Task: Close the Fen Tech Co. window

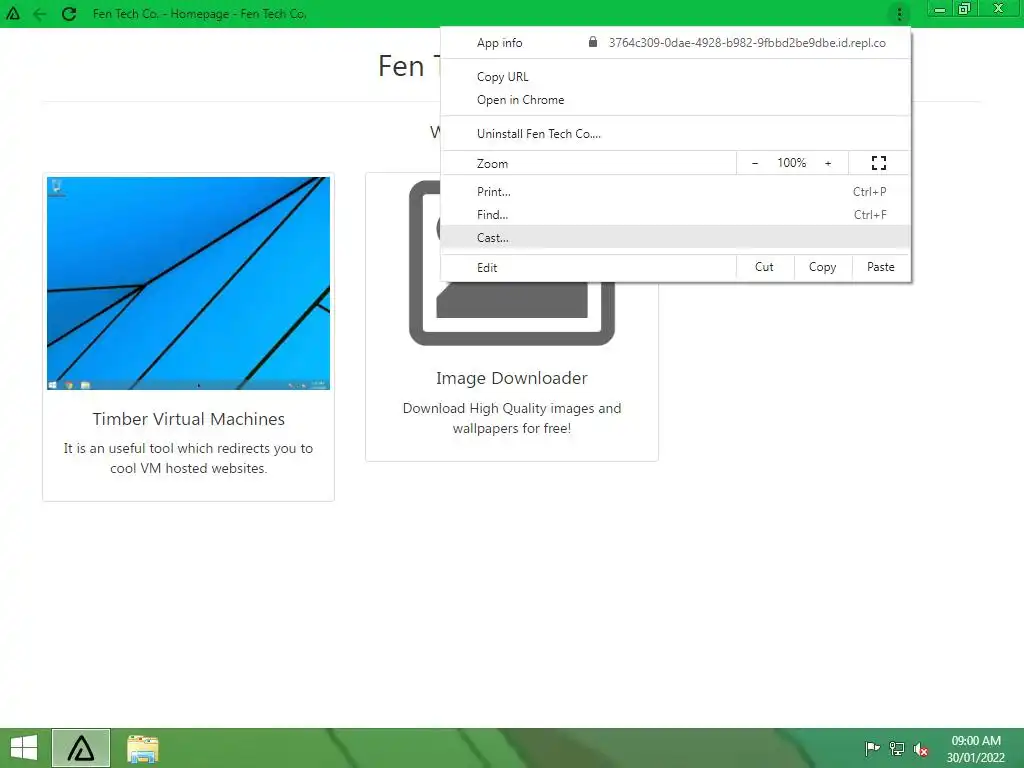Action: (999, 8)
